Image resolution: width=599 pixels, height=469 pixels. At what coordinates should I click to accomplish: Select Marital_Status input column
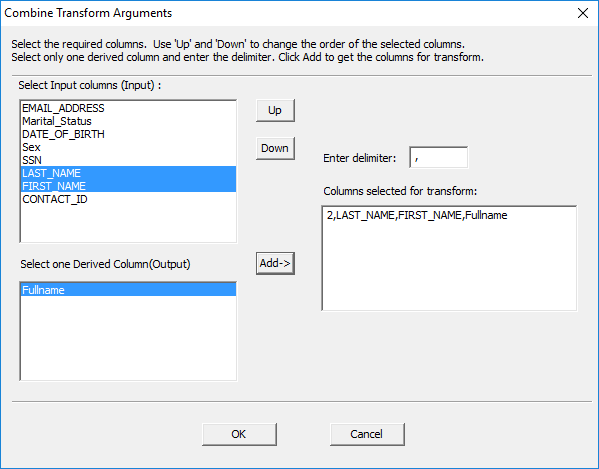point(128,121)
